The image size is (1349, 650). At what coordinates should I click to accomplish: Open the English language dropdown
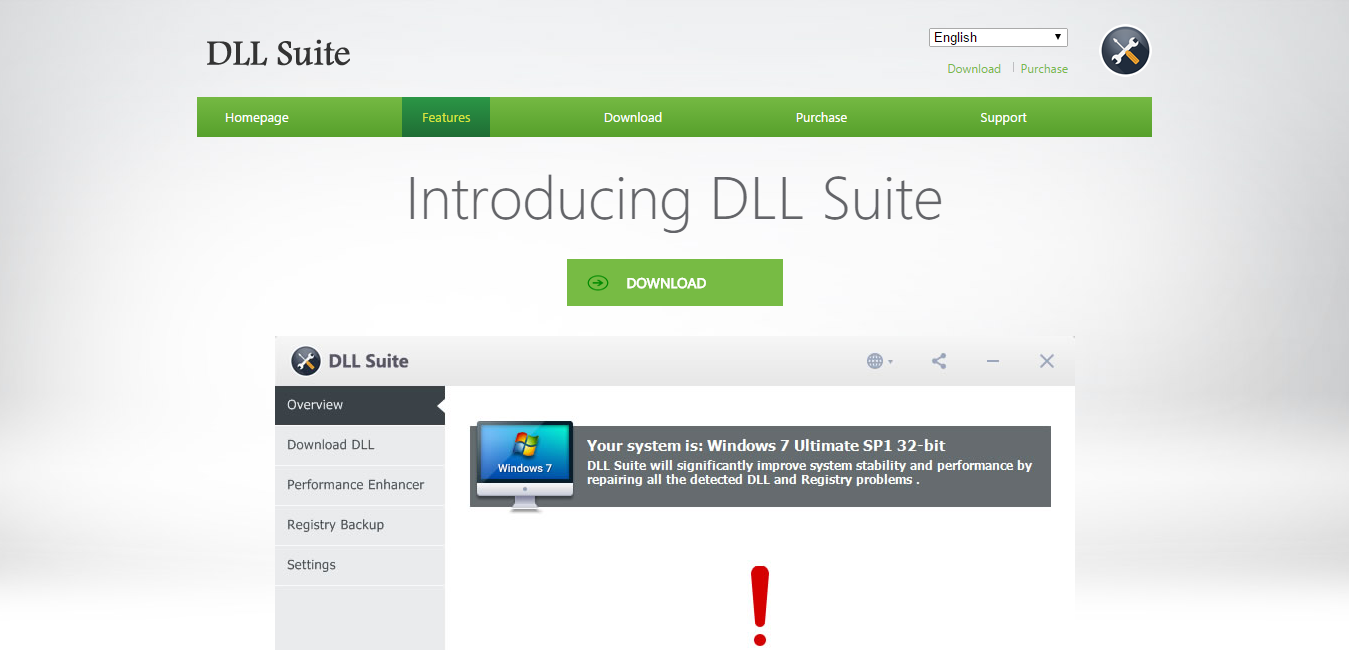[x=998, y=38]
